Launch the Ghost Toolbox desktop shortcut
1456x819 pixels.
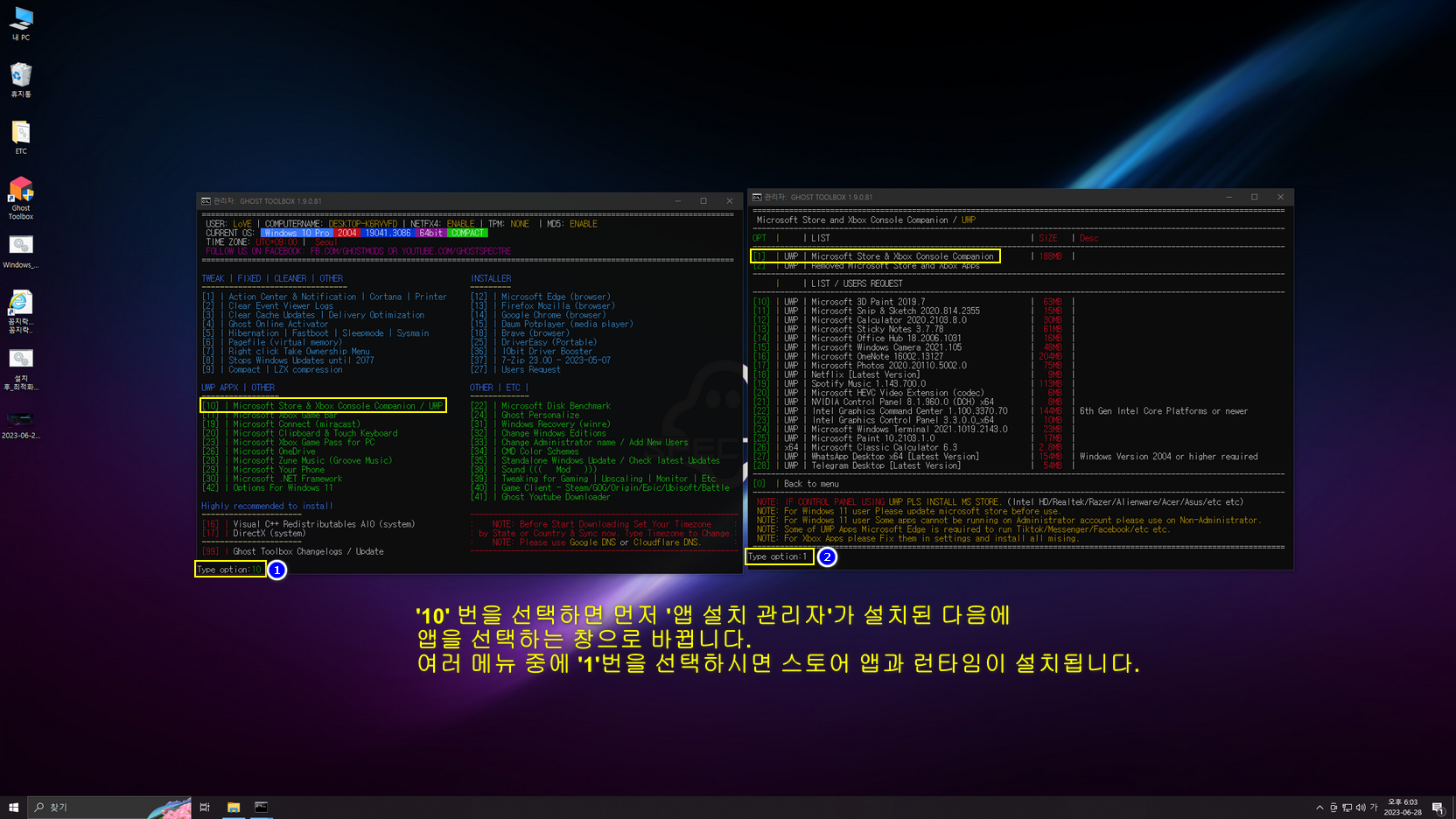click(21, 199)
